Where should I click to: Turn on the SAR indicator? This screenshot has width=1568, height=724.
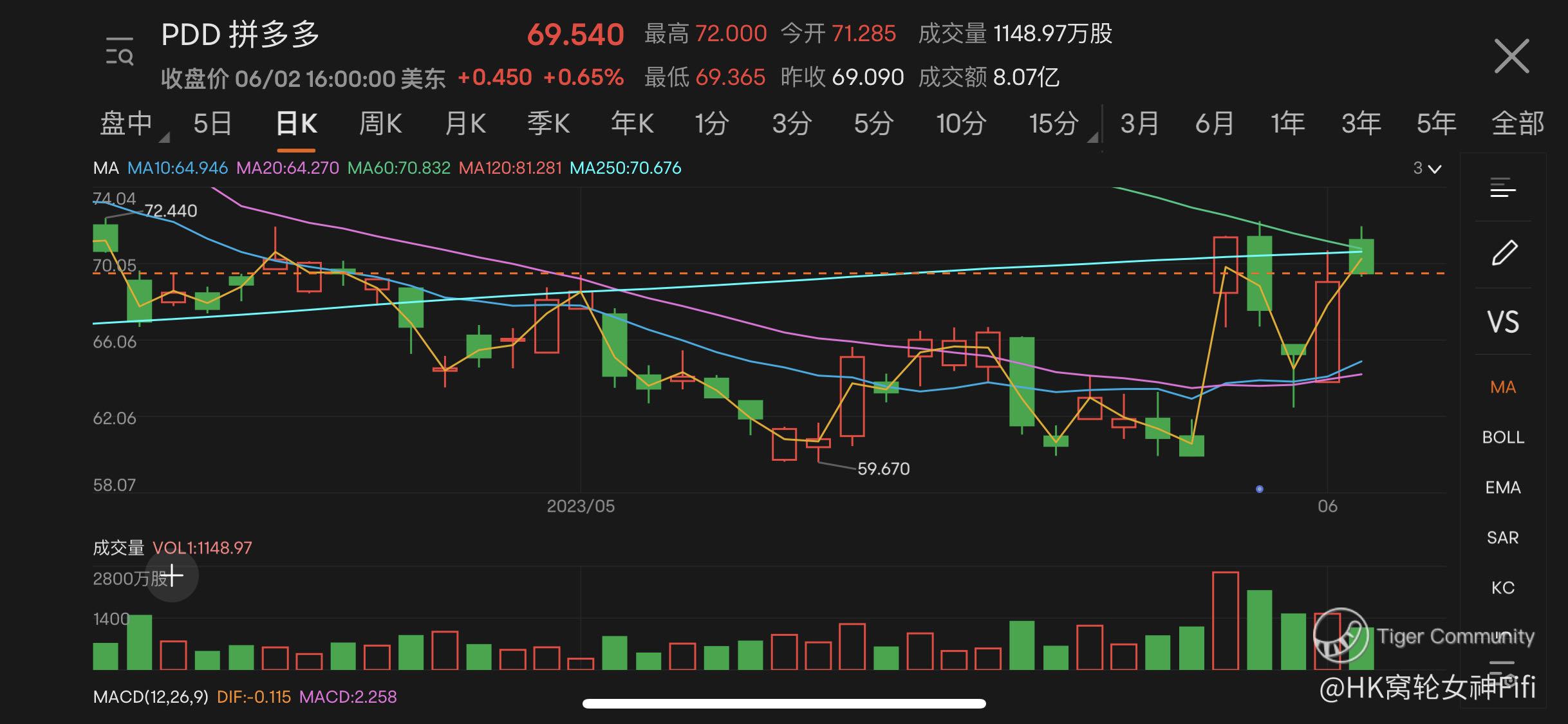pos(1503,537)
